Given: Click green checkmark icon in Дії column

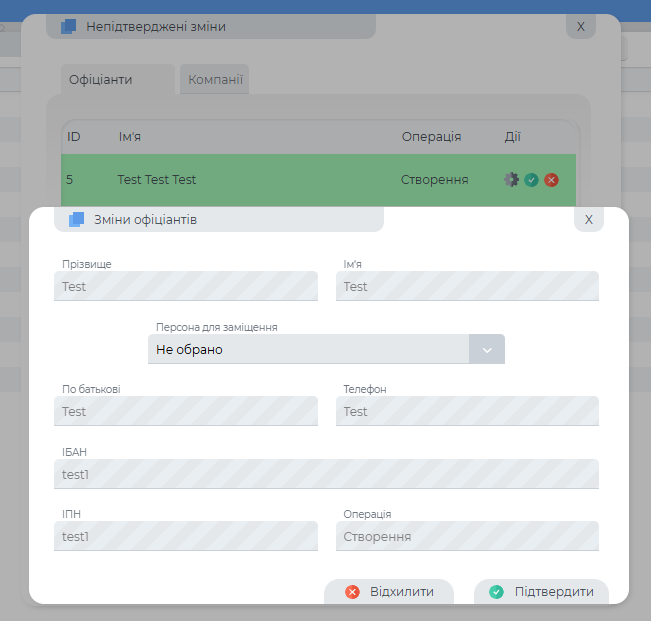Looking at the screenshot, I should (531, 180).
